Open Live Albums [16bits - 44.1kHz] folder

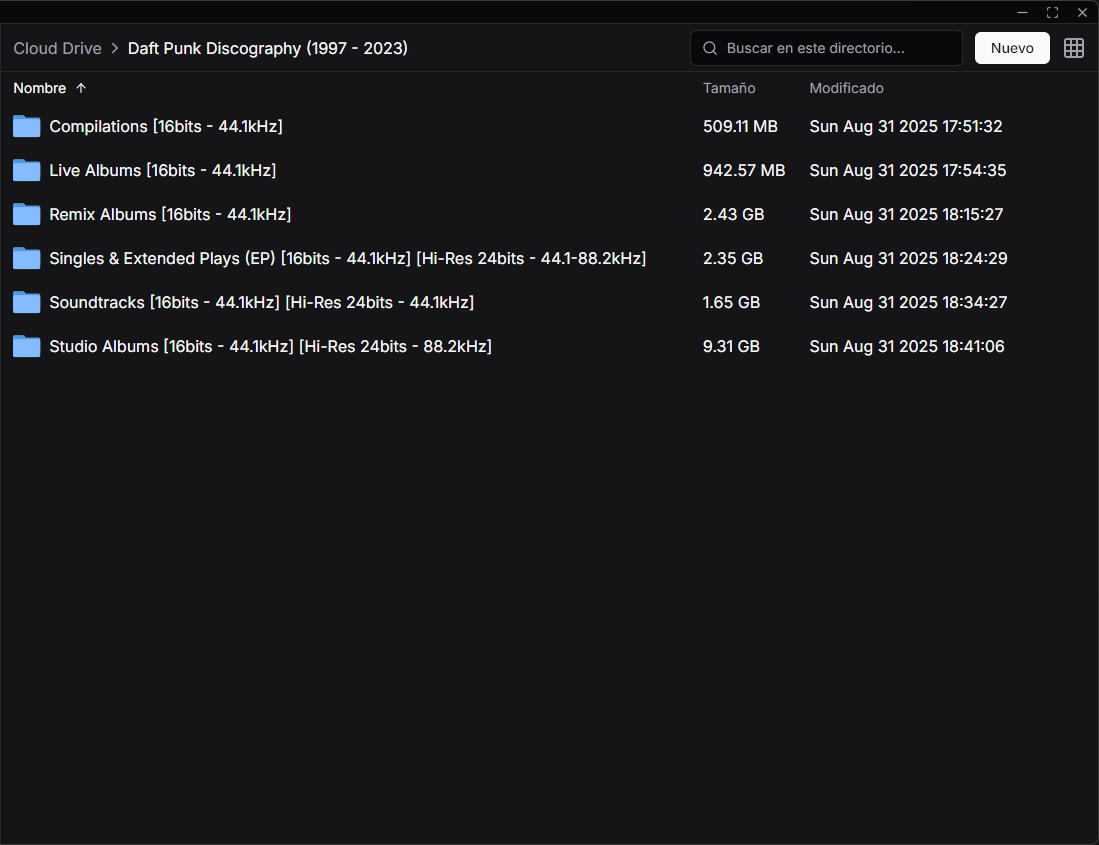163,170
